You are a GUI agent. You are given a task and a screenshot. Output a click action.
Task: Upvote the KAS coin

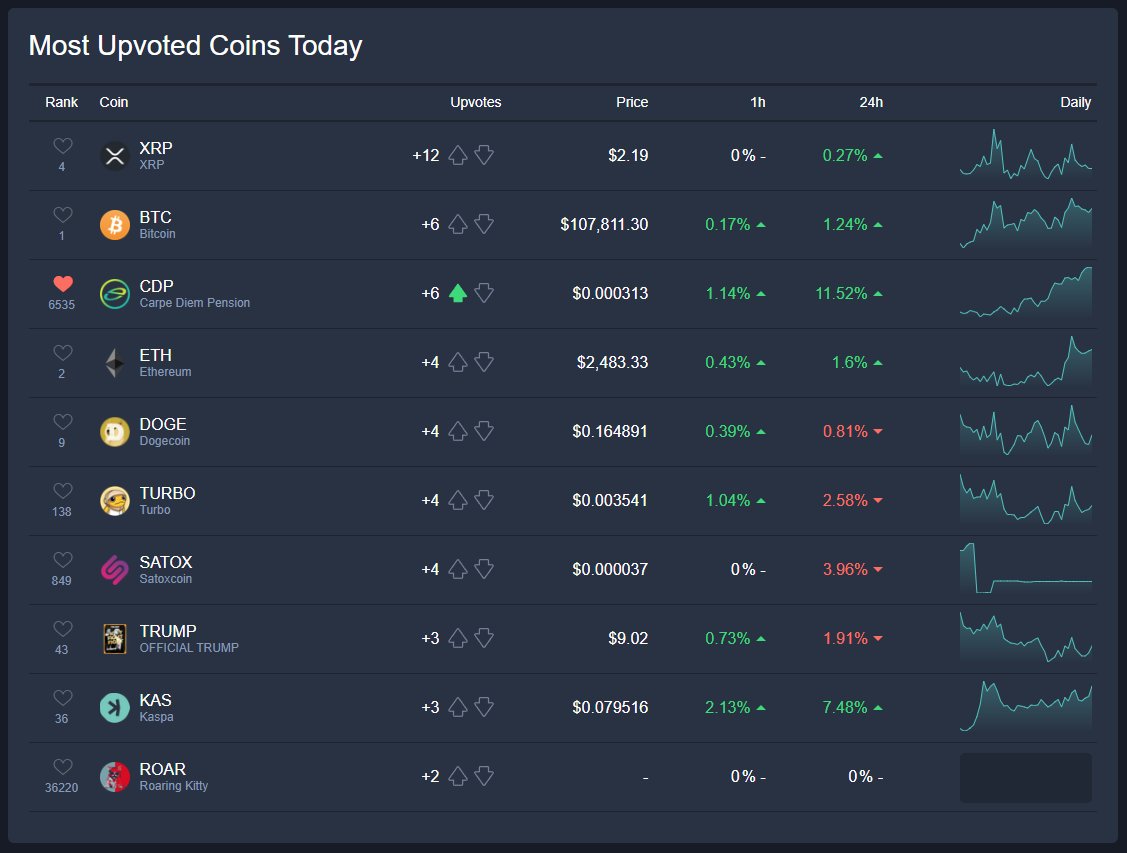pos(458,707)
